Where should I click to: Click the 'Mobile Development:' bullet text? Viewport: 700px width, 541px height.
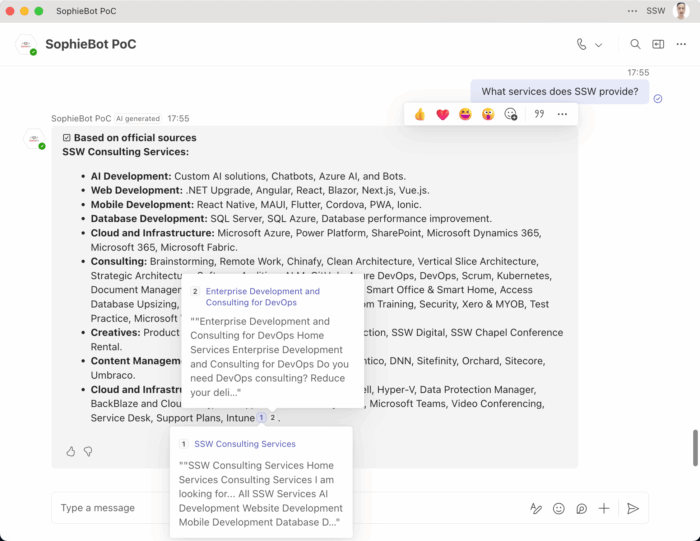click(142, 205)
